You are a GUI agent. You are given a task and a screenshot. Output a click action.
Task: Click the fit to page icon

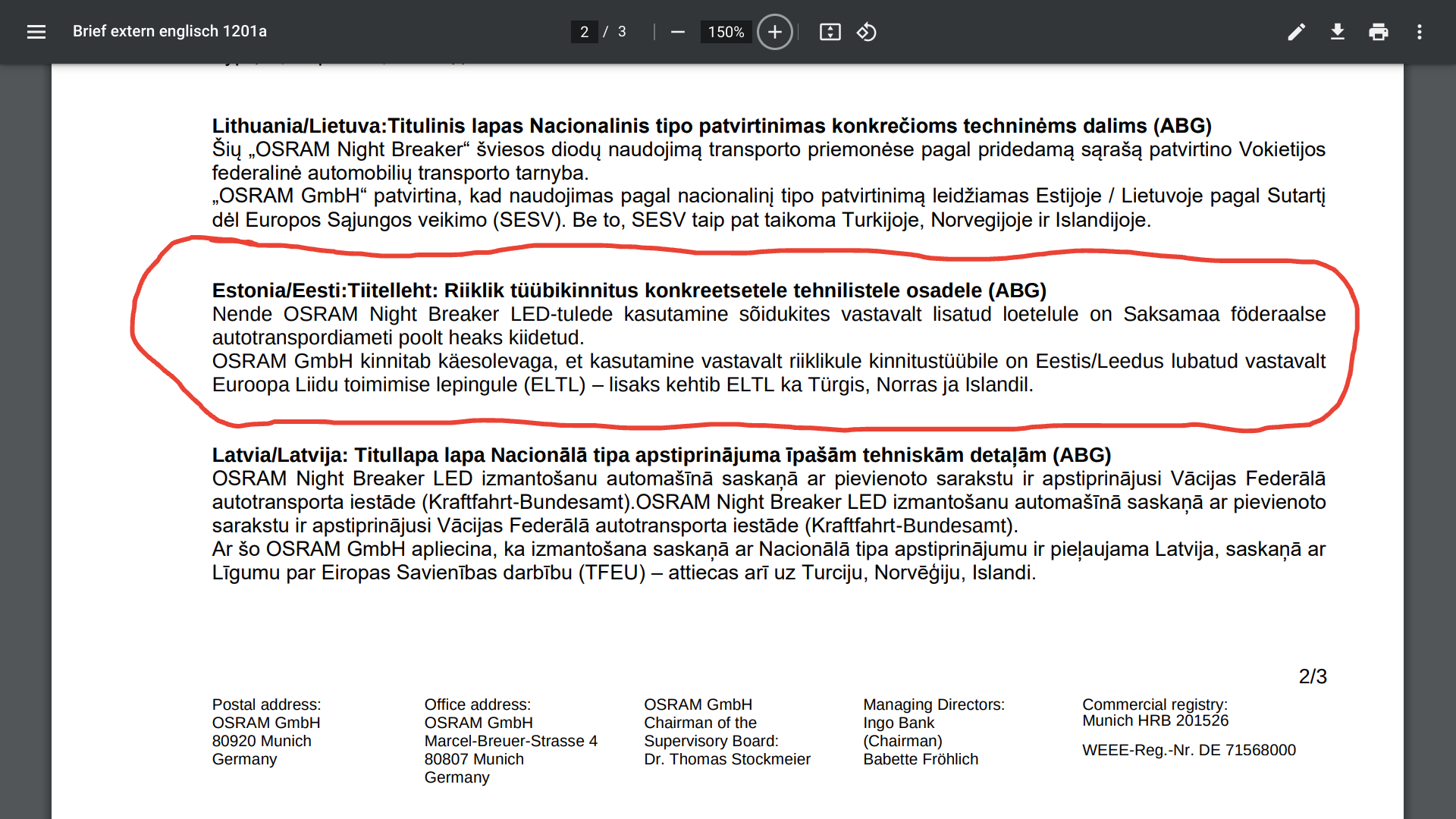[830, 32]
